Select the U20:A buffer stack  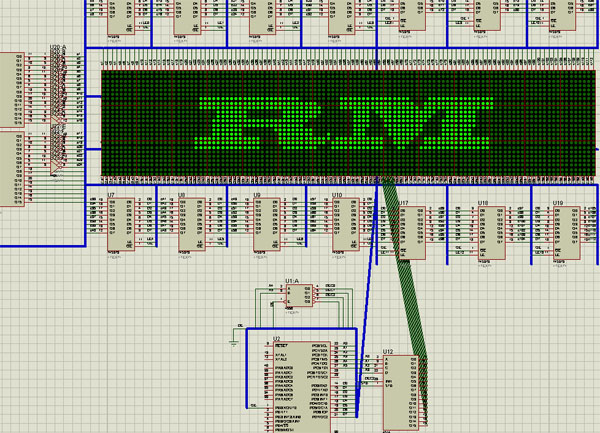coord(56,113)
